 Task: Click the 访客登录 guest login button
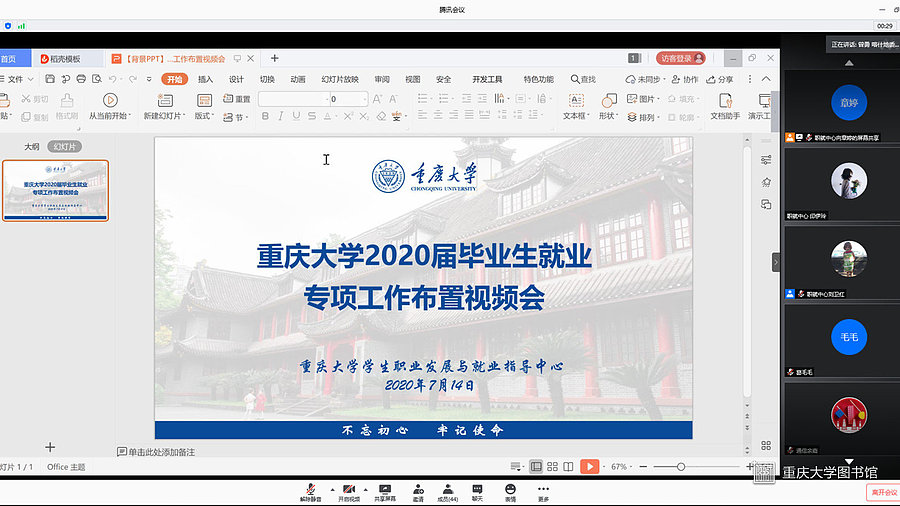(681, 58)
